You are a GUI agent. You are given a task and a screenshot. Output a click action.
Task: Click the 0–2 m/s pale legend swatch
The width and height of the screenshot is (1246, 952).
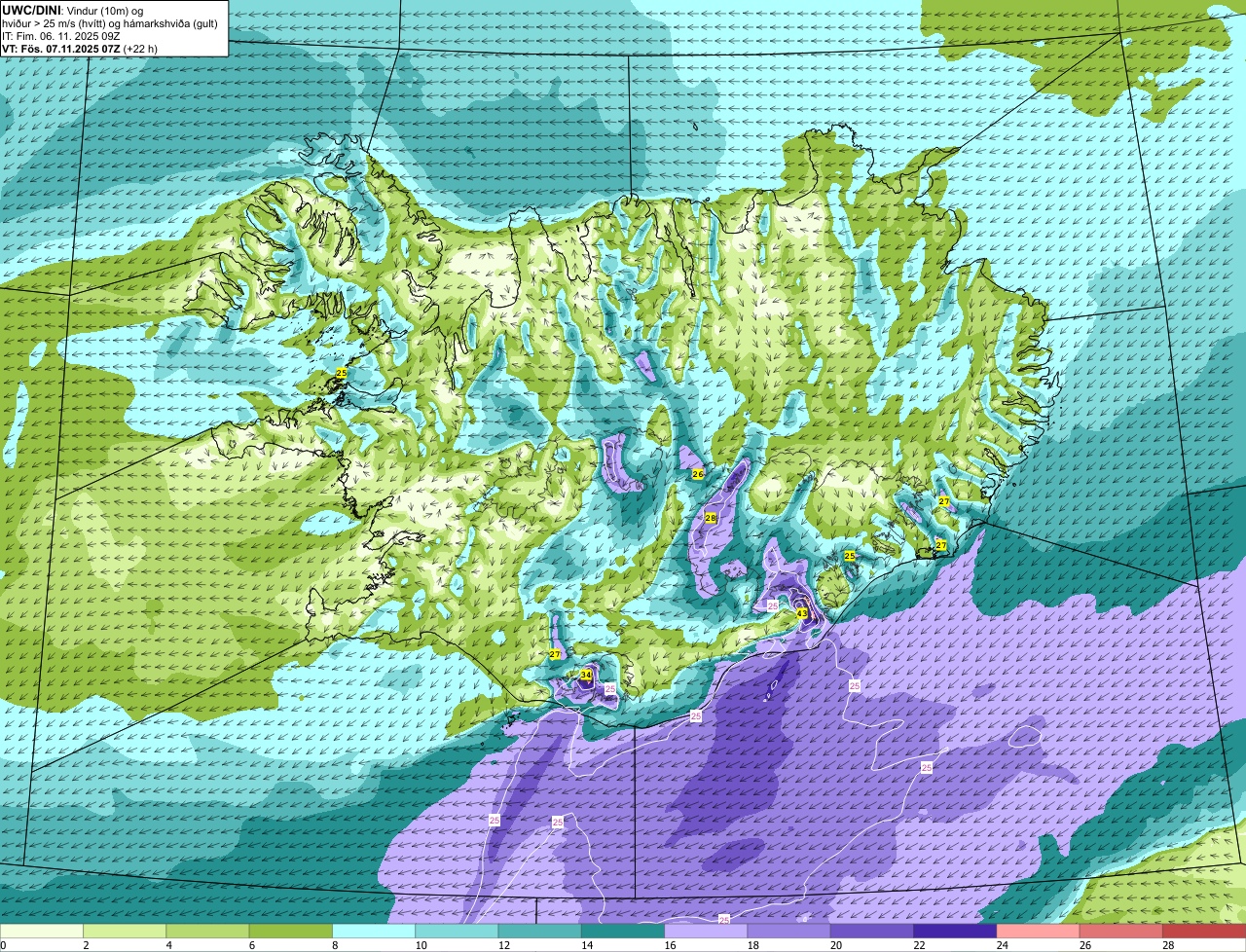(42, 931)
